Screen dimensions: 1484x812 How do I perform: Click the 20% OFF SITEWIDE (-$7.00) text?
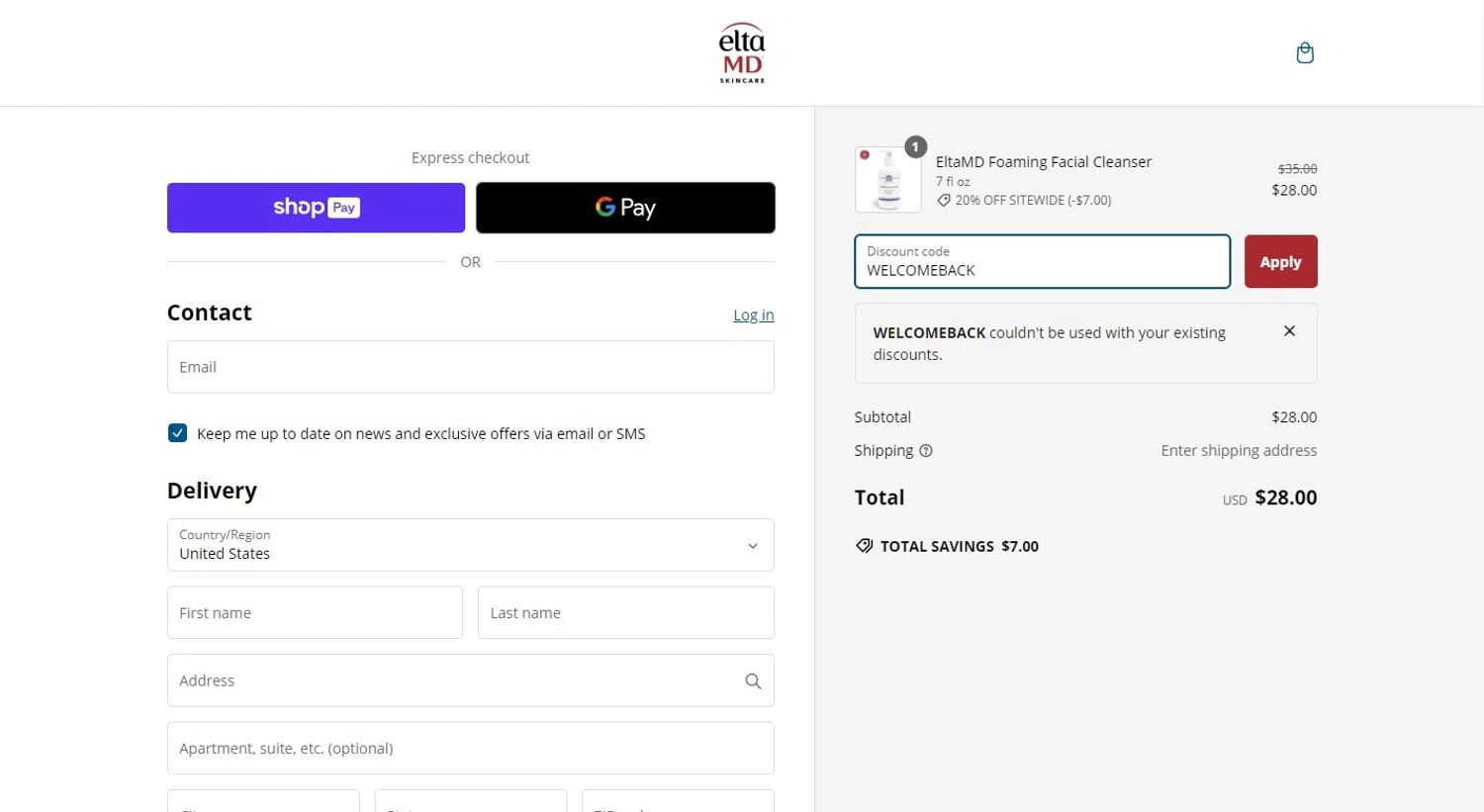tap(1034, 200)
